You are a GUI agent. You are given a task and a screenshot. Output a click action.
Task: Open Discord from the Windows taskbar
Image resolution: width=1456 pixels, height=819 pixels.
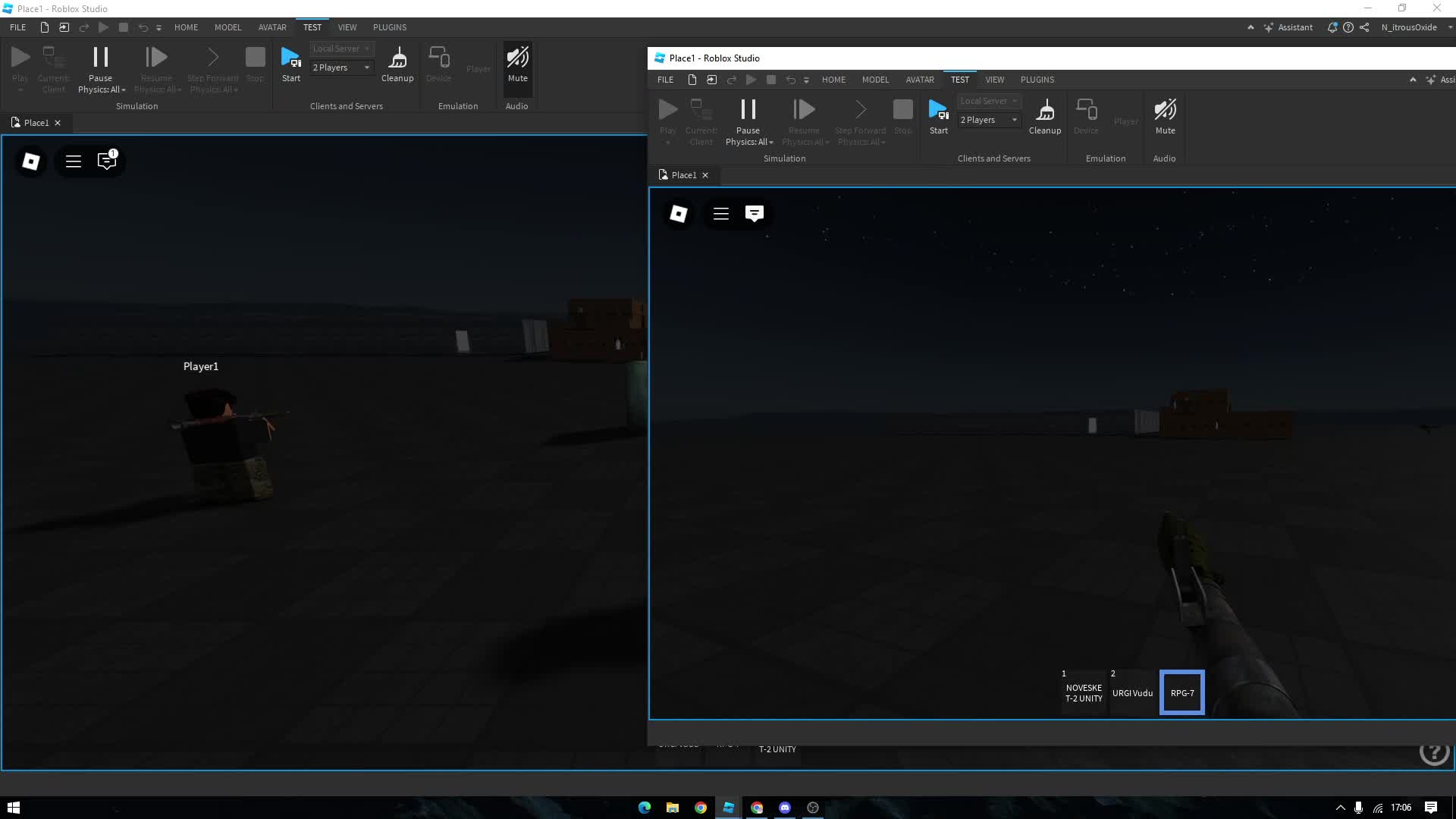click(x=785, y=808)
